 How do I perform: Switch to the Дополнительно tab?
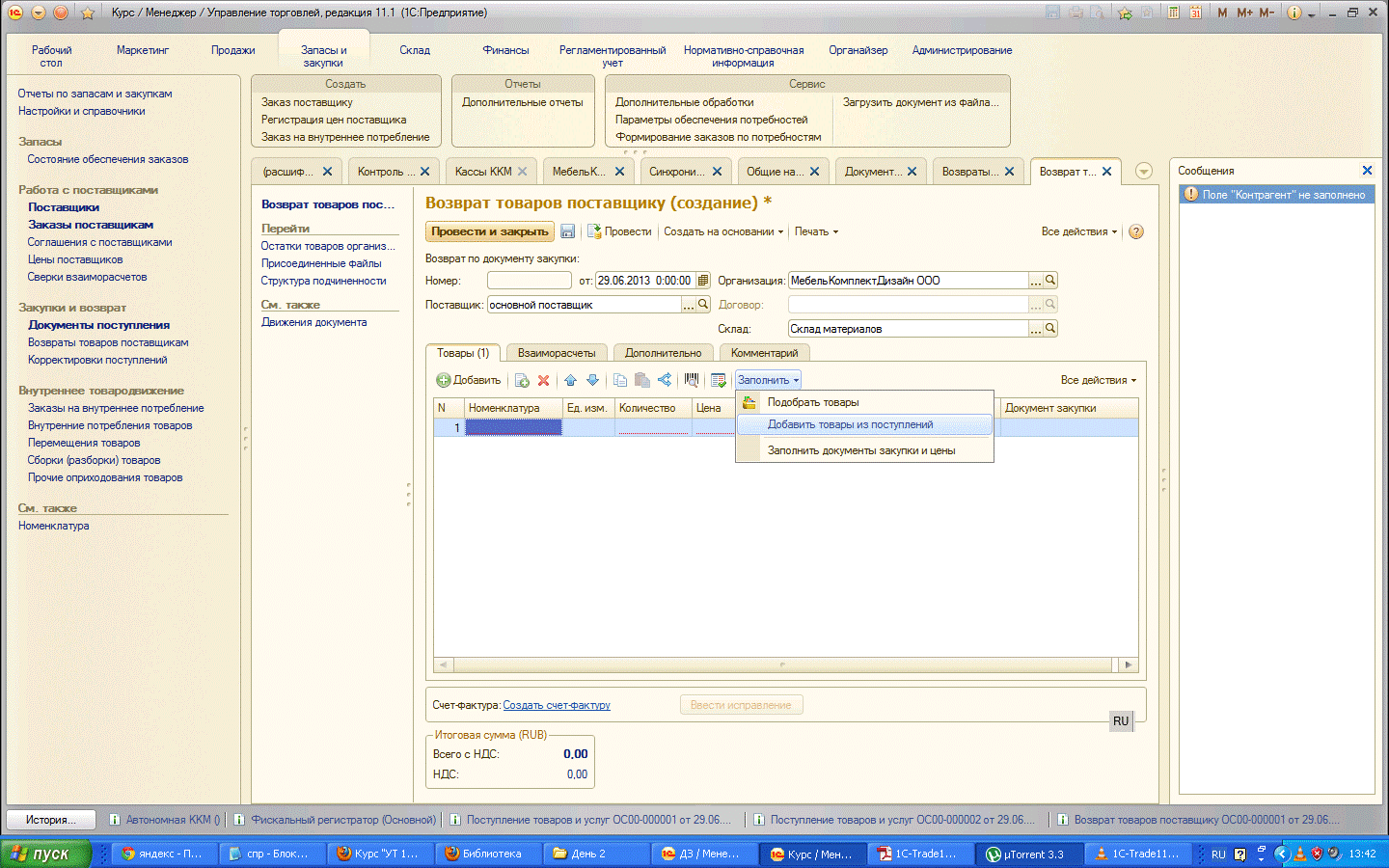point(663,353)
